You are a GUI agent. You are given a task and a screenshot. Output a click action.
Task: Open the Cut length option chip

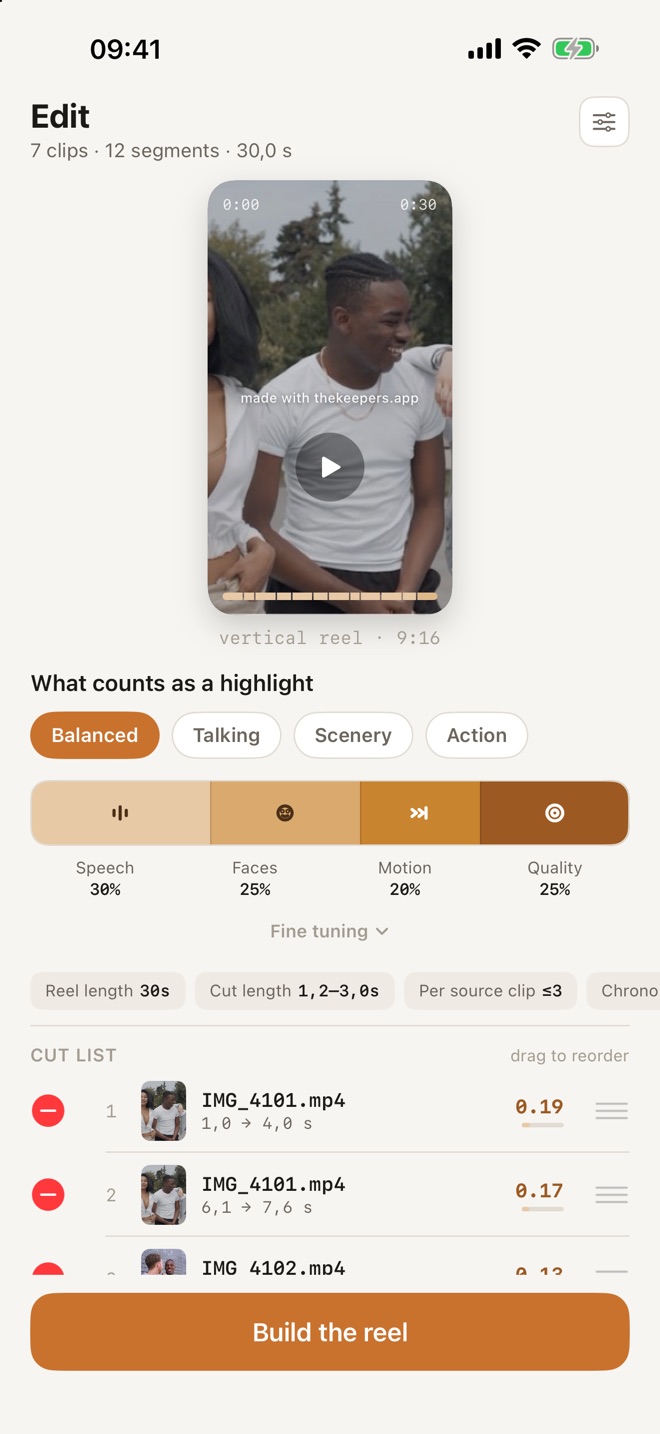pyautogui.click(x=295, y=991)
